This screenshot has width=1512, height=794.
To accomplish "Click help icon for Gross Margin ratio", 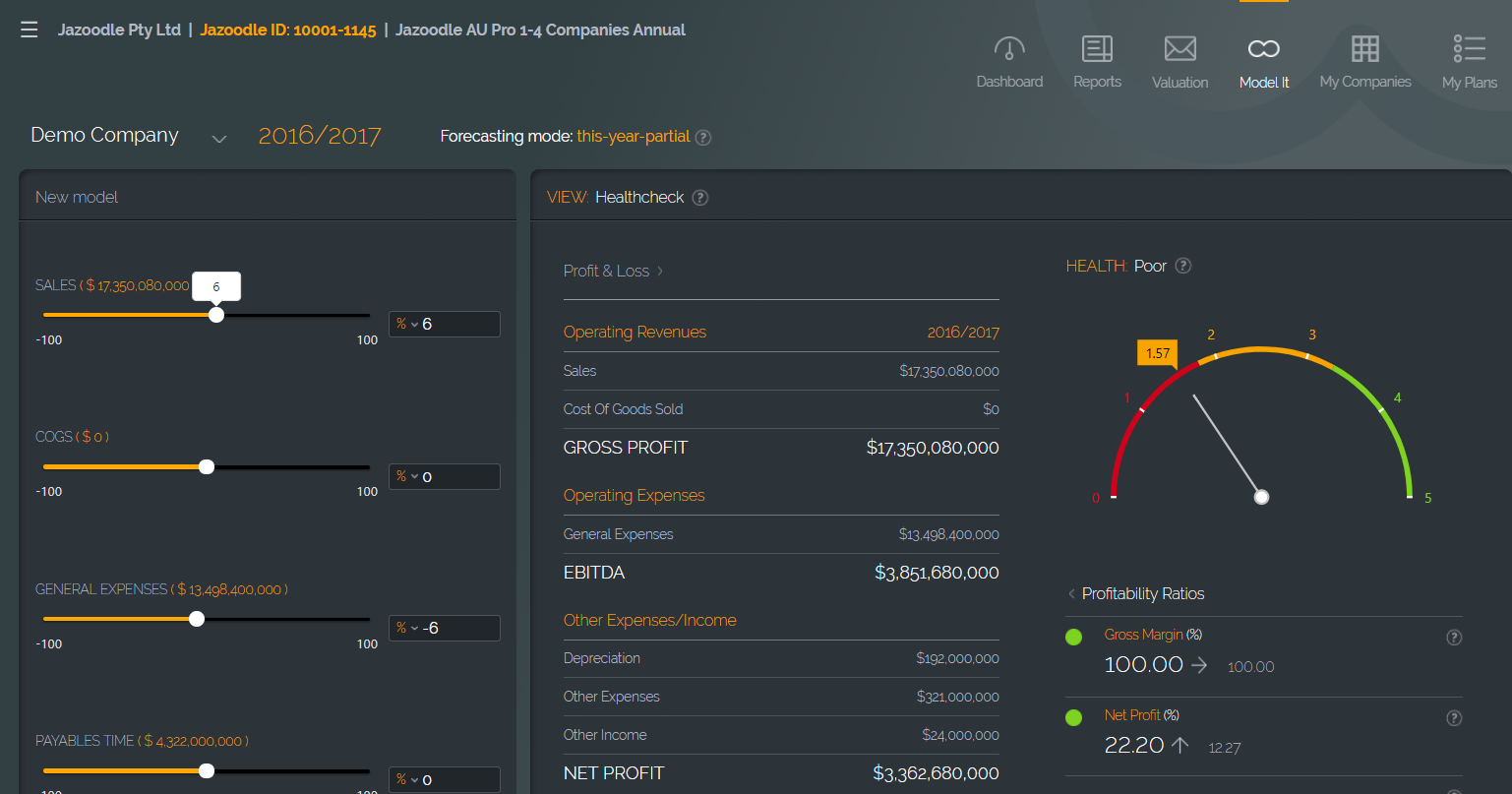I will [x=1454, y=638].
